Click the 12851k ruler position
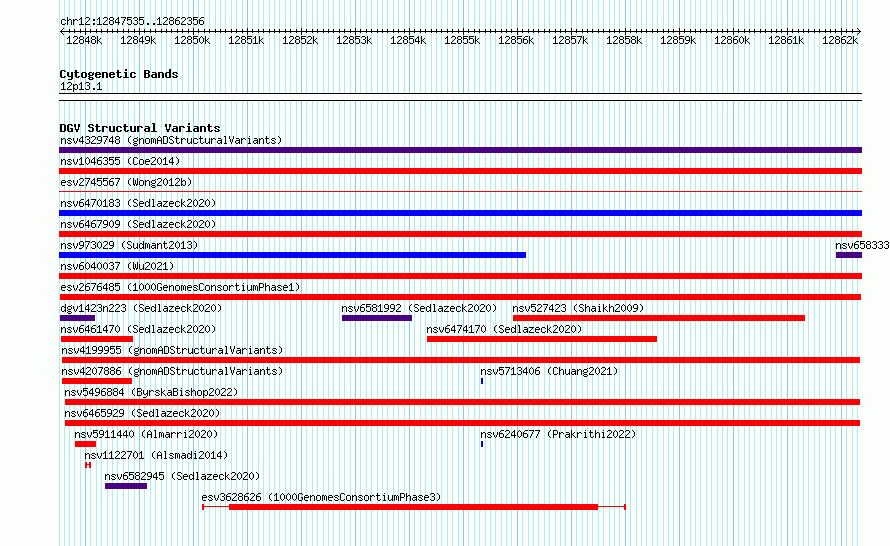Viewport: 890px width, 546px height. click(x=246, y=40)
